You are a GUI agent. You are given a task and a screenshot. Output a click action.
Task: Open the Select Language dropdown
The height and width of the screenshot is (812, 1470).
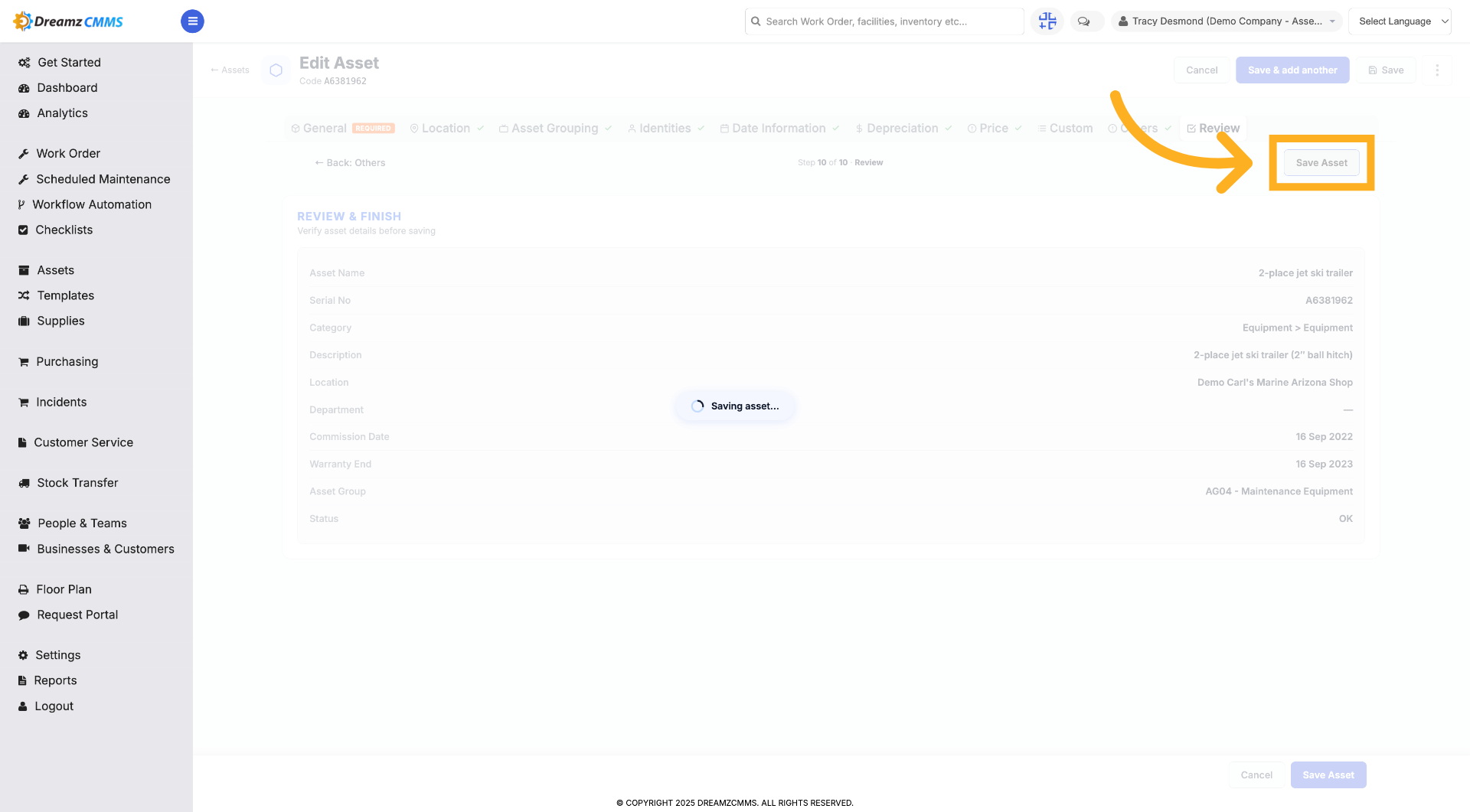click(1400, 21)
